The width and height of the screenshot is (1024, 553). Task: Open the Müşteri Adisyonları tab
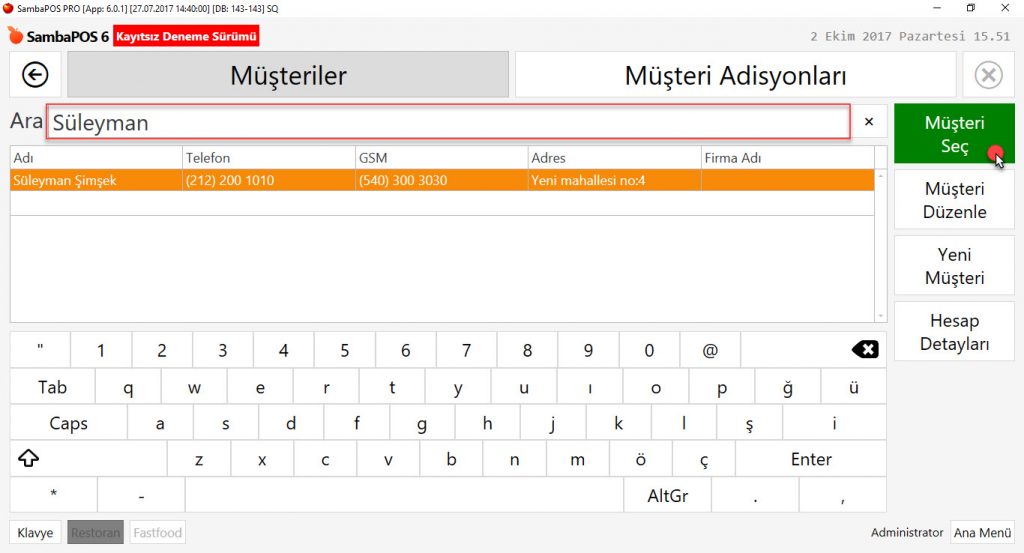[735, 75]
